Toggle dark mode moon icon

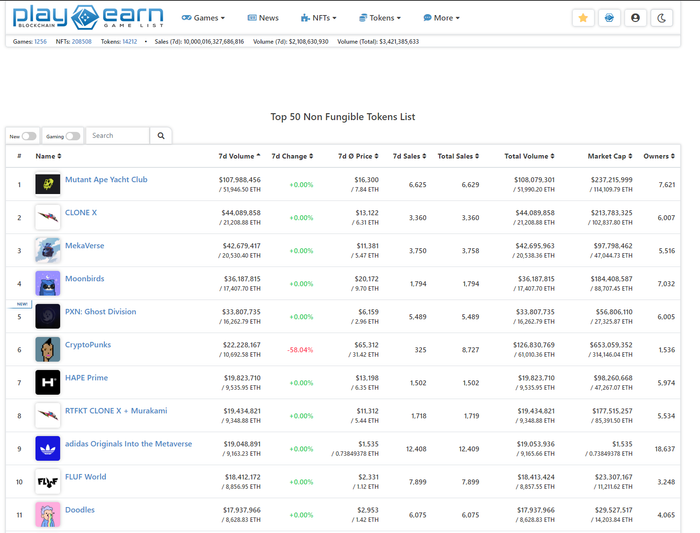(662, 18)
